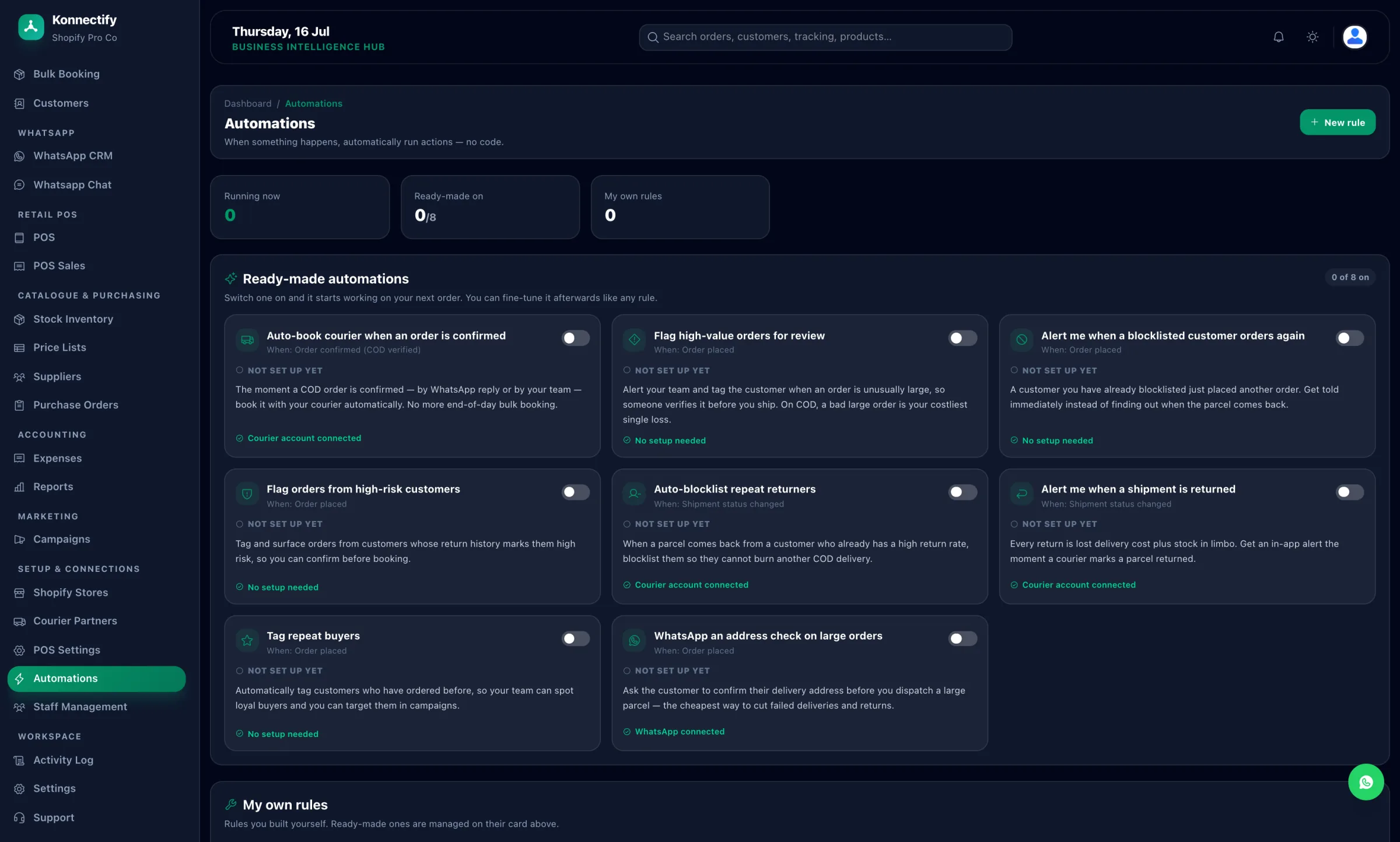Click the Support headset icon
The width and height of the screenshot is (1400, 842).
19,817
